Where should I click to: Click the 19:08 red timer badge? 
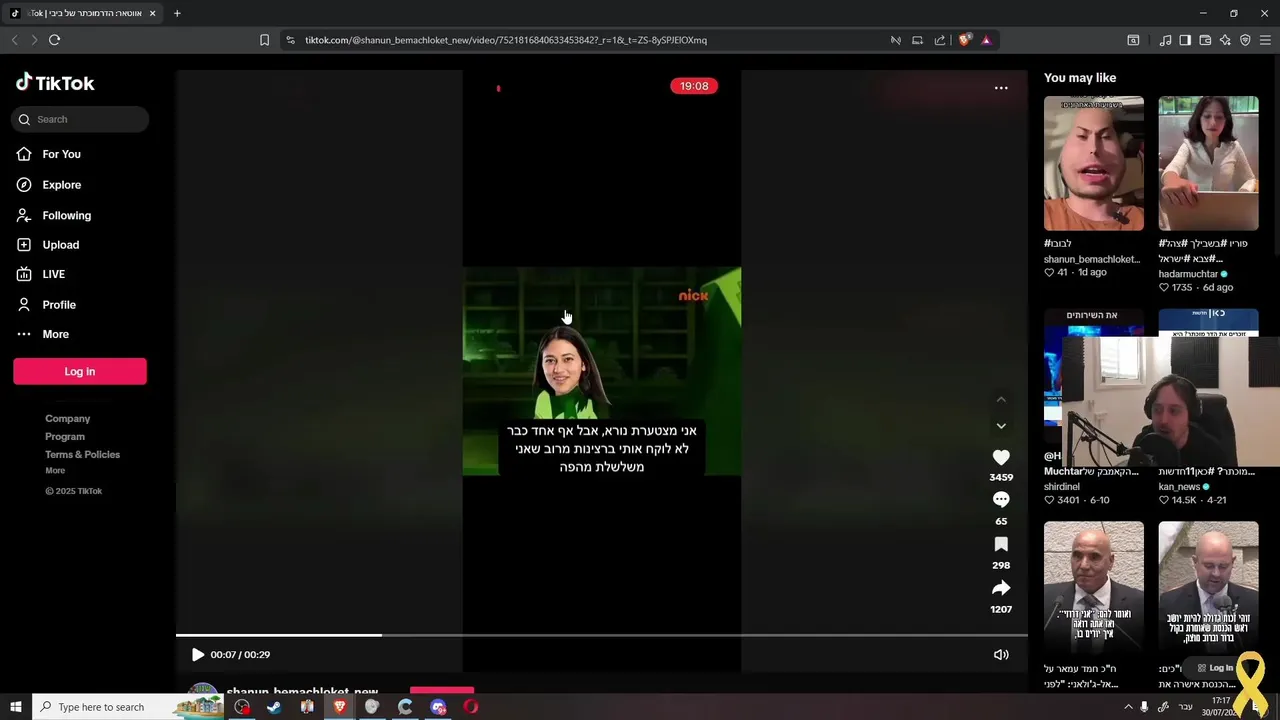(x=694, y=86)
